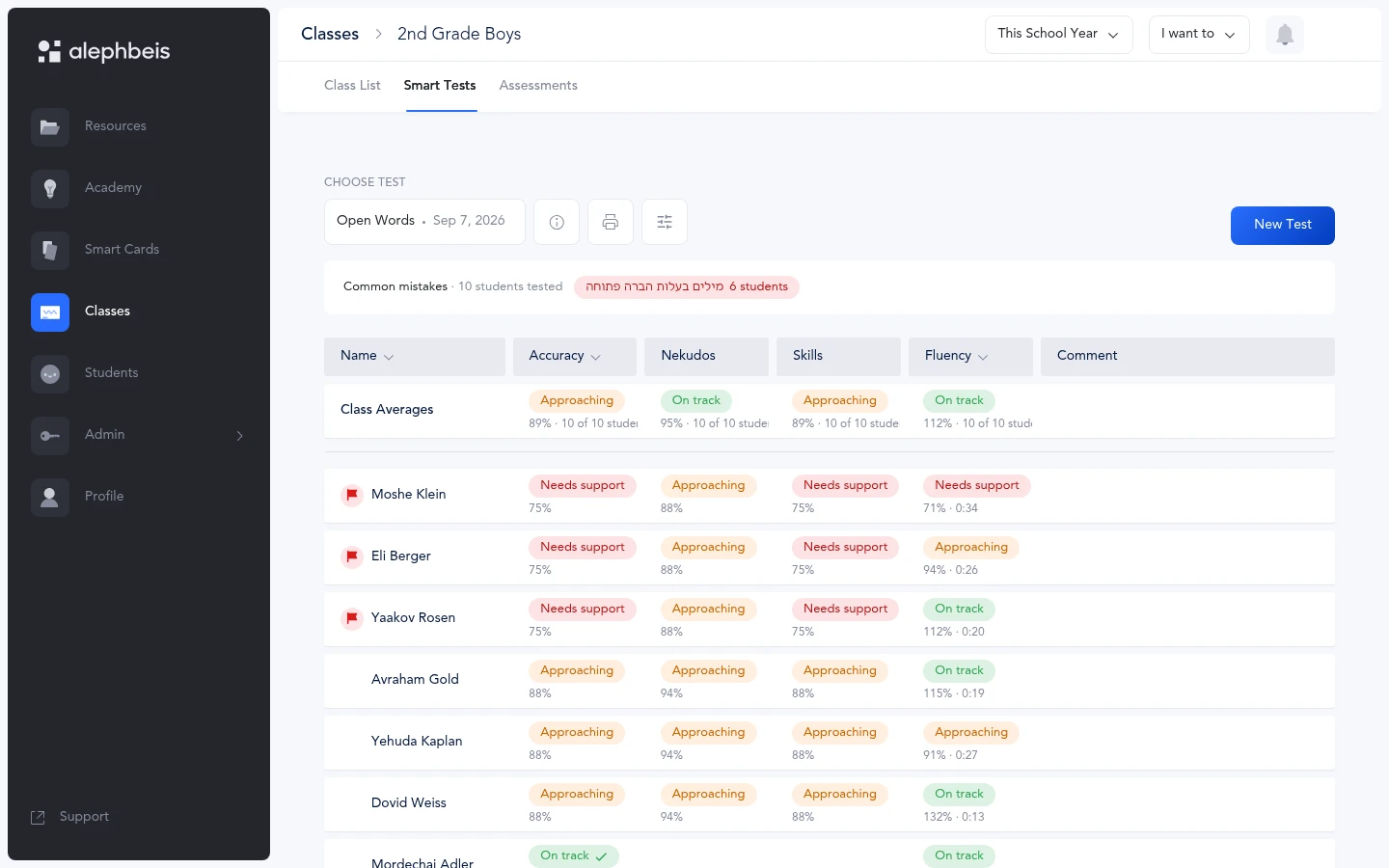
Task: Open Yehuda Kaplan's student row
Action: pyautogui.click(x=830, y=743)
